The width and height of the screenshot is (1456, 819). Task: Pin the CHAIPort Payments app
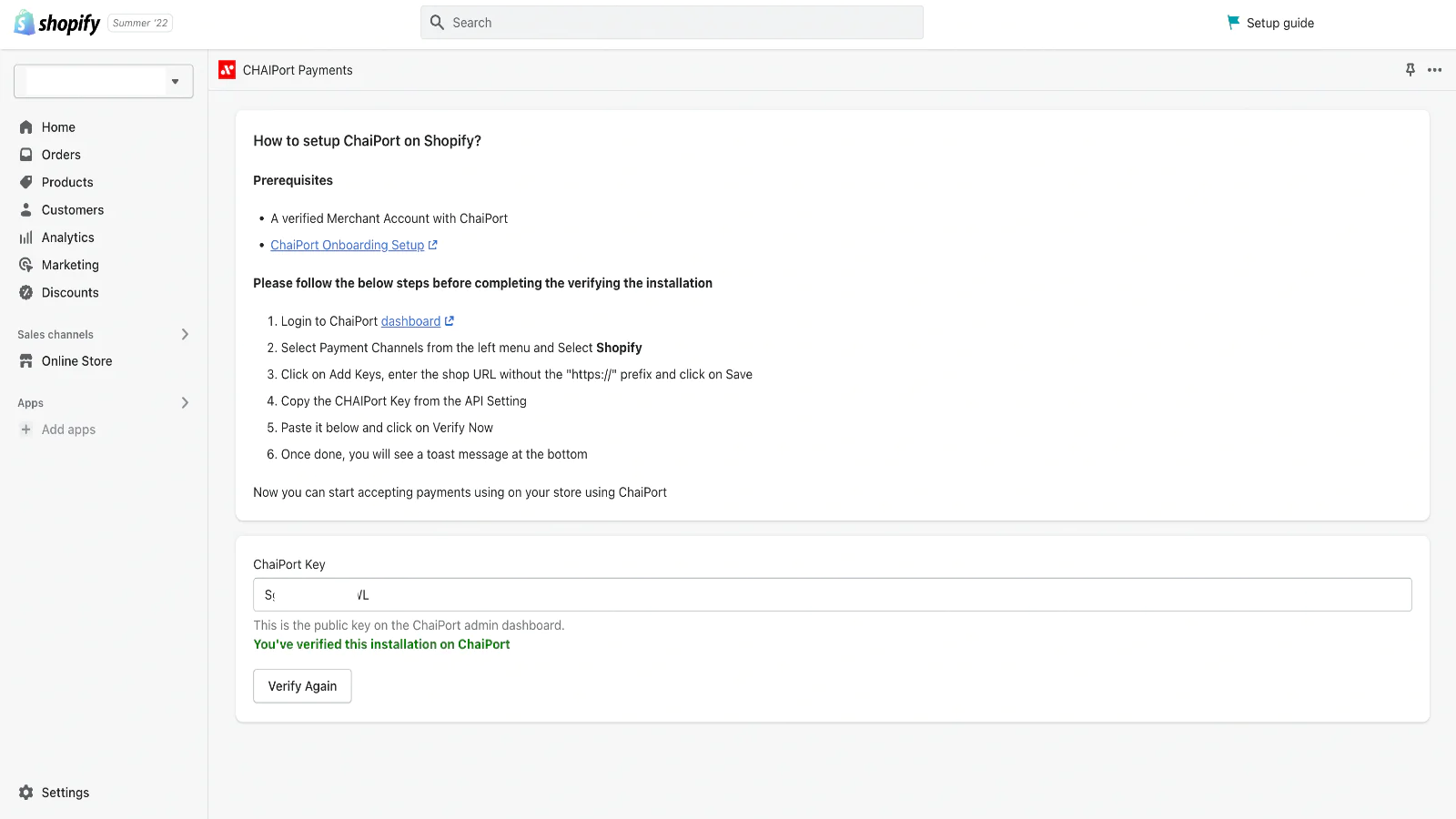coord(1410,70)
